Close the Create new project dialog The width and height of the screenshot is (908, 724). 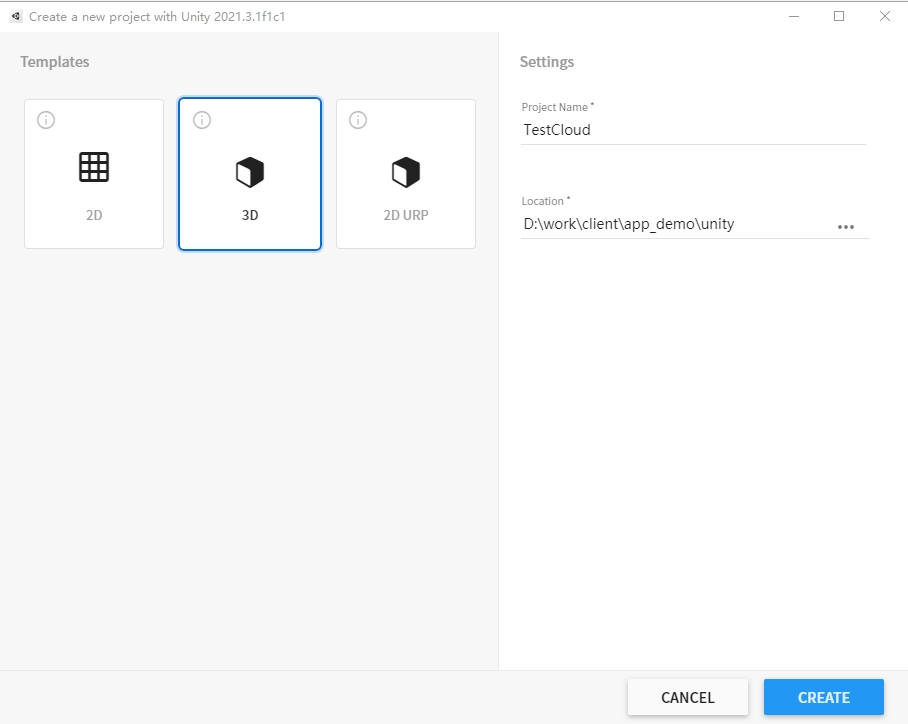[885, 16]
